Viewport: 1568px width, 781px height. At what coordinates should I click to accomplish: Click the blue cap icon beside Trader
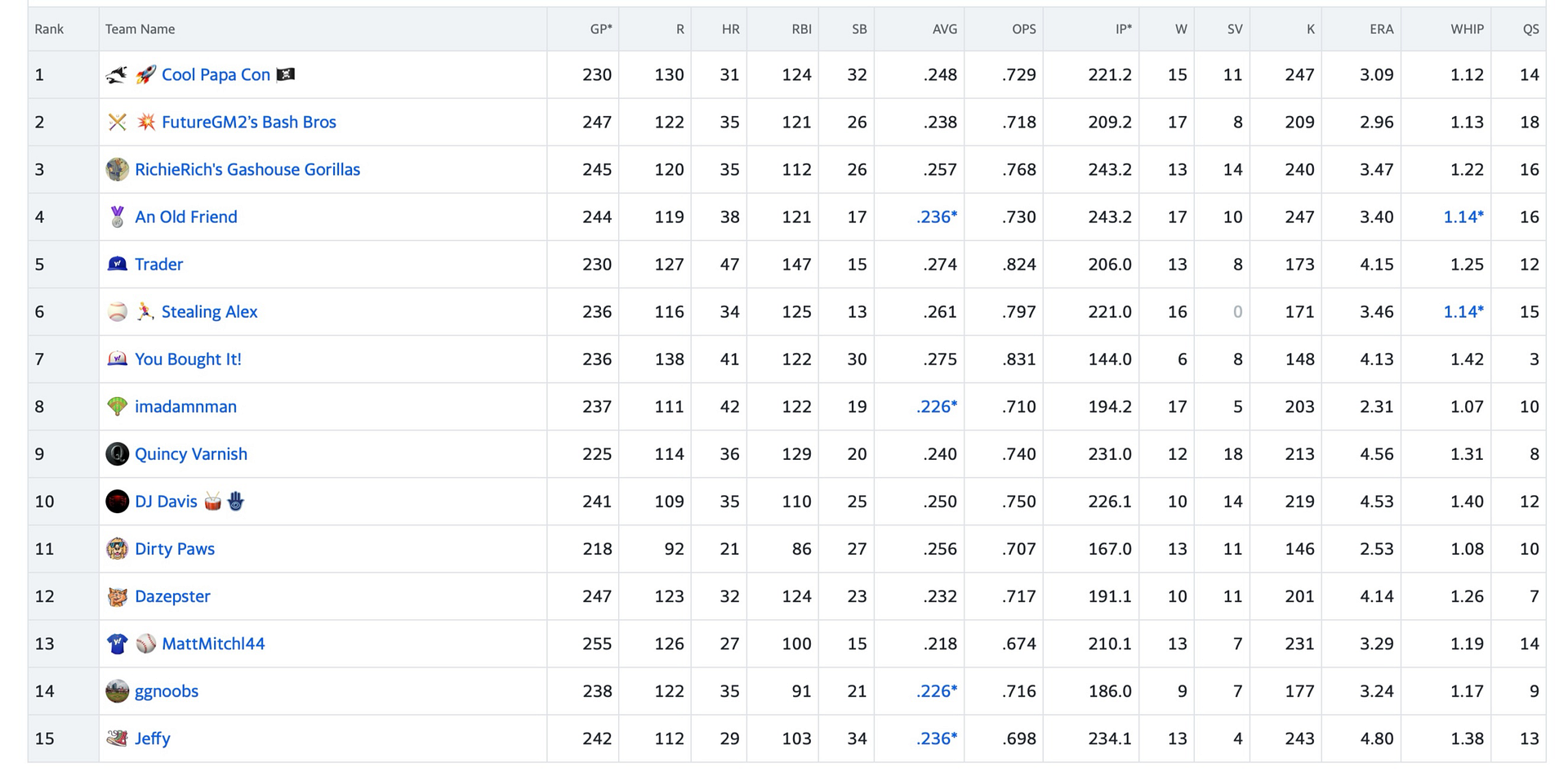(118, 264)
